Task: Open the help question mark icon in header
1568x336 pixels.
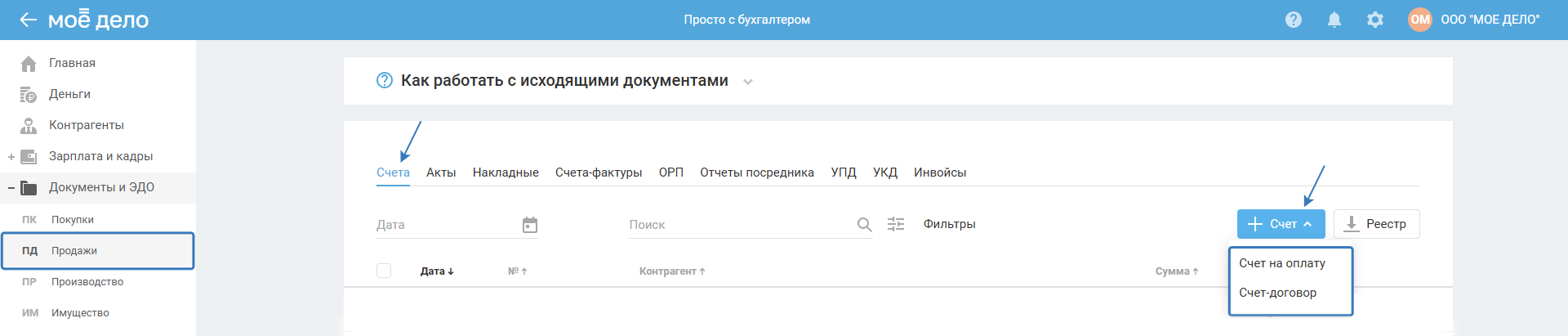Action: click(1294, 20)
